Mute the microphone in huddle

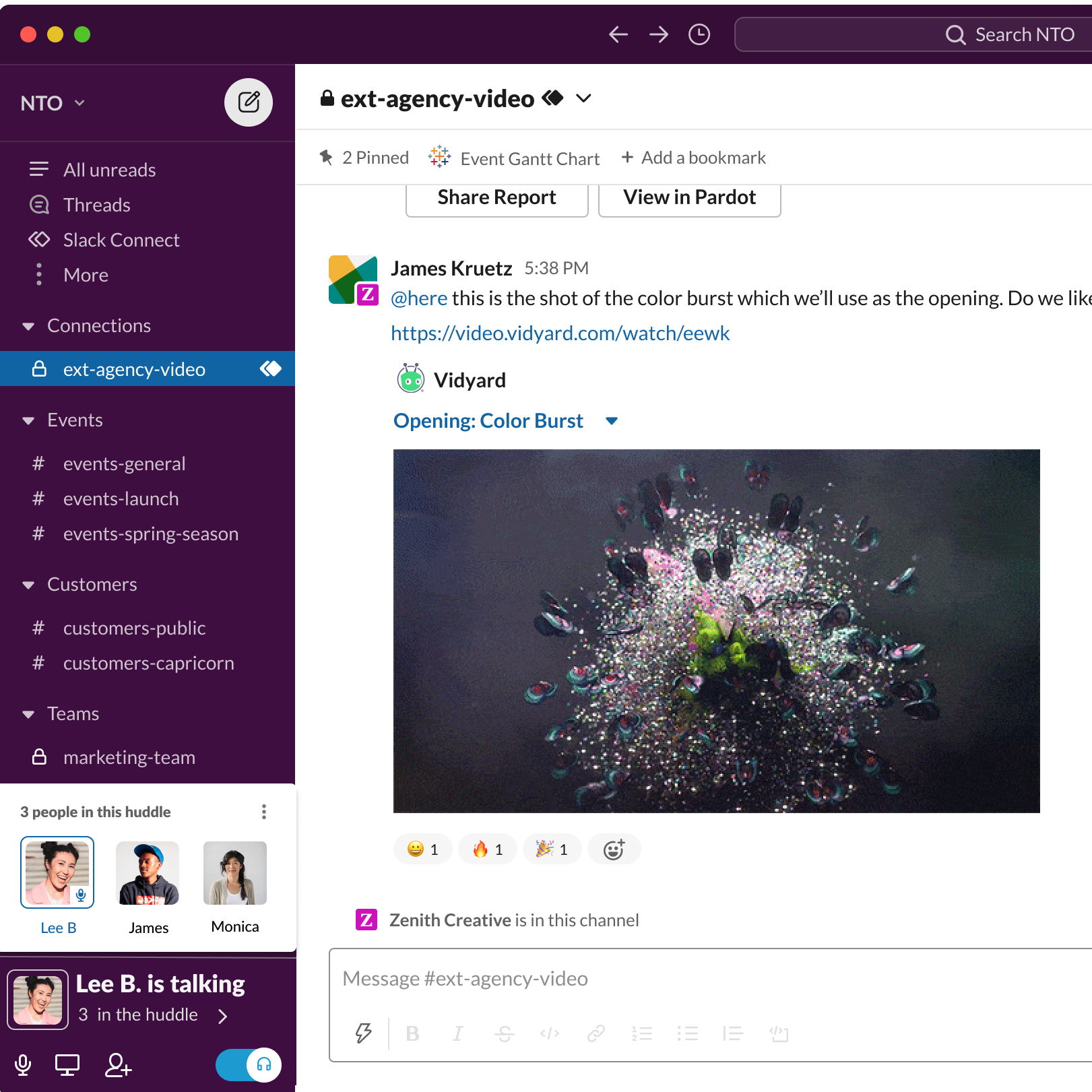[23, 1065]
